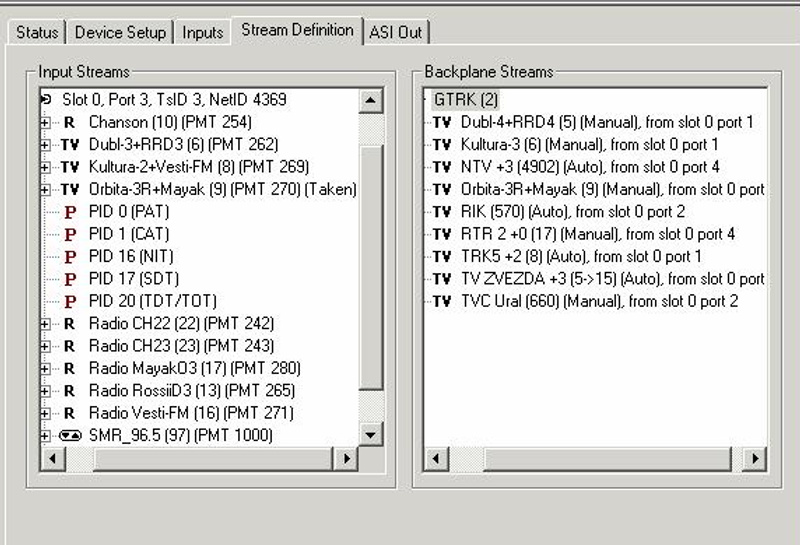Click the cassette icon beside SMR_96.5
The width and height of the screenshot is (800, 545).
pos(70,436)
